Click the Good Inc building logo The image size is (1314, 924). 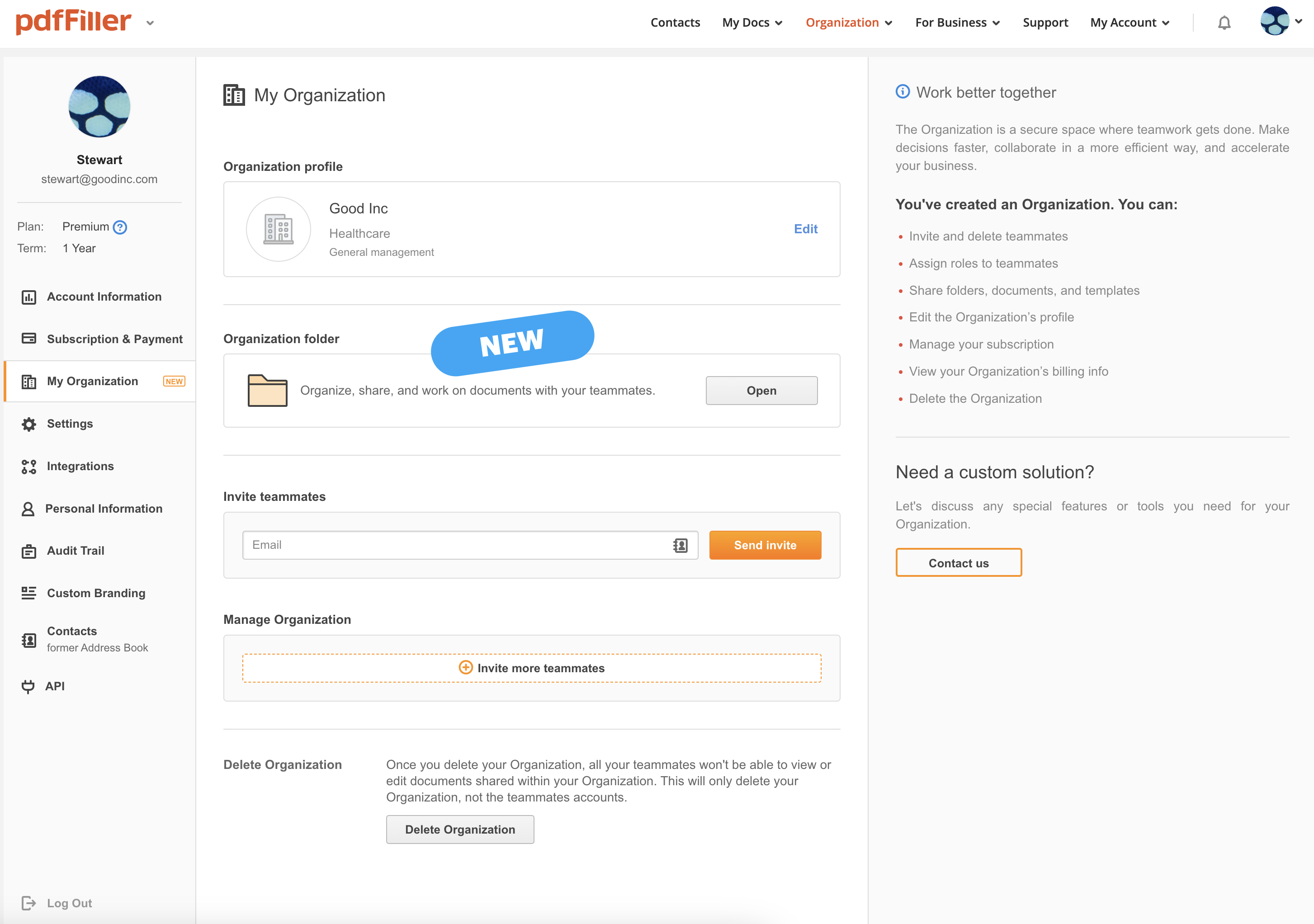pyautogui.click(x=279, y=230)
